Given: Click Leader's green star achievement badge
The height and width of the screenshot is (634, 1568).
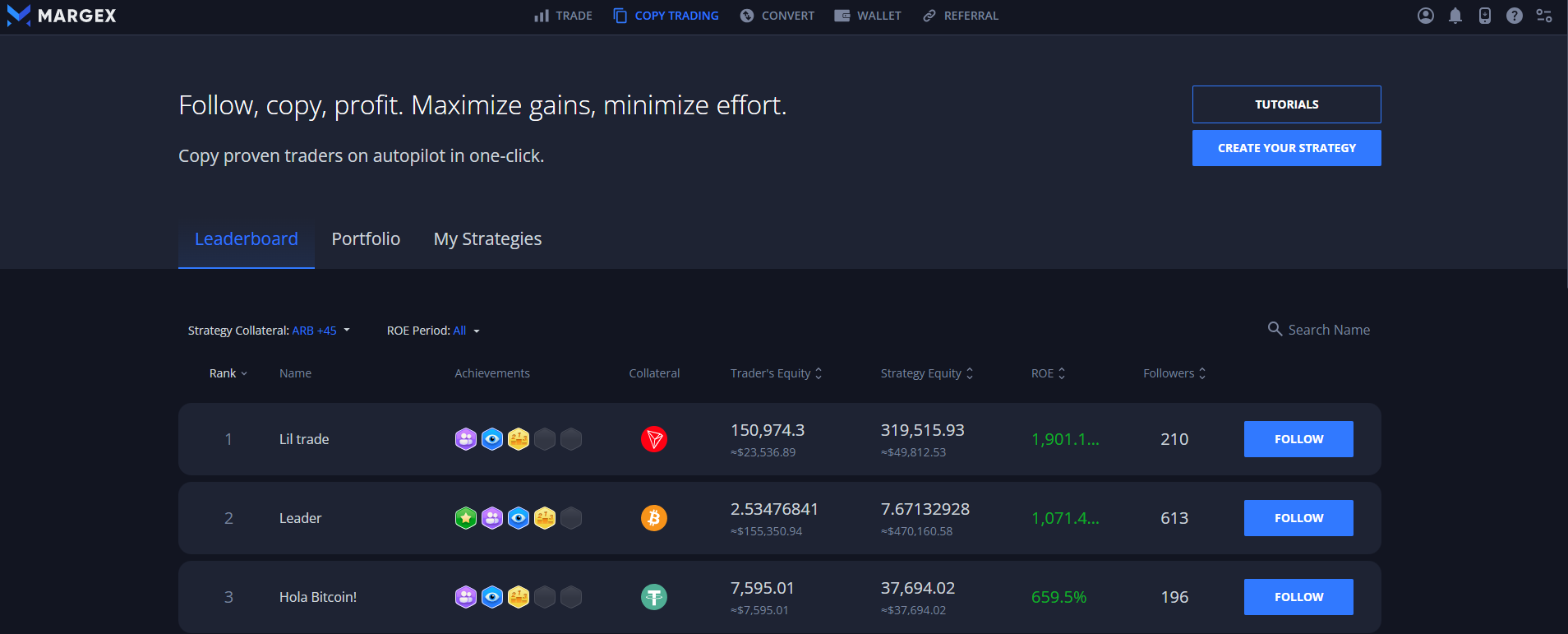Looking at the screenshot, I should coord(466,518).
